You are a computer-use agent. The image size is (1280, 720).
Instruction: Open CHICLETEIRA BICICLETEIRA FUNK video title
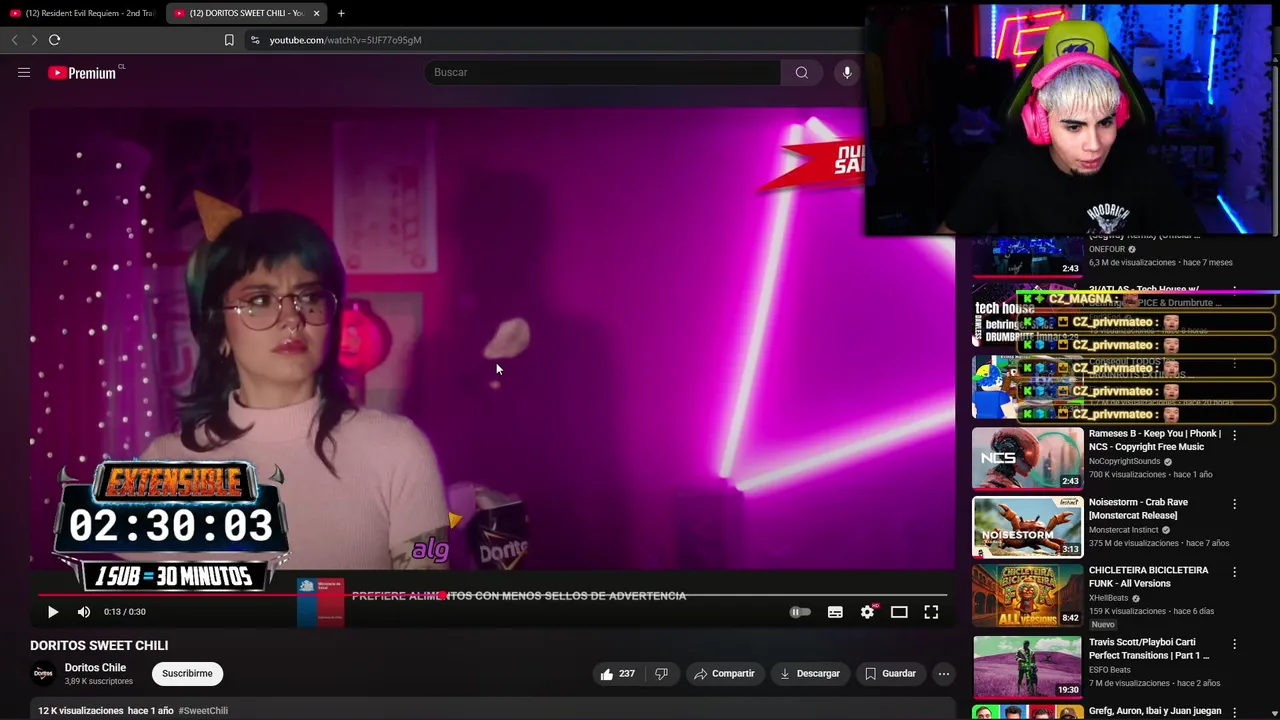pos(1148,577)
